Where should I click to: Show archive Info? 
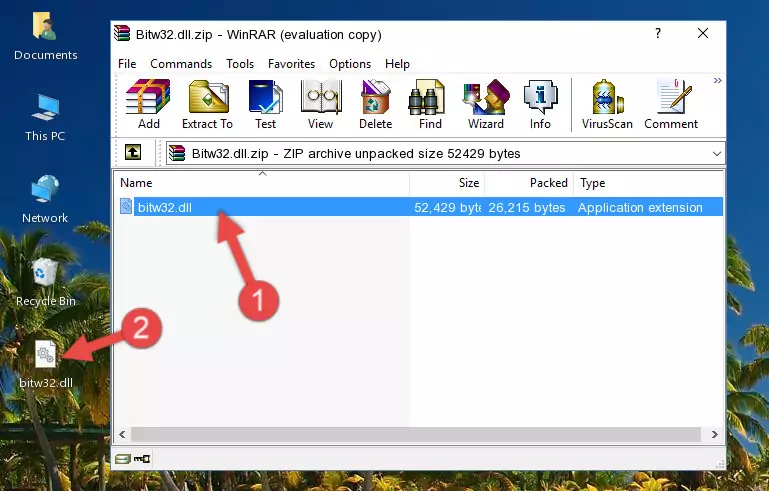pos(540,104)
